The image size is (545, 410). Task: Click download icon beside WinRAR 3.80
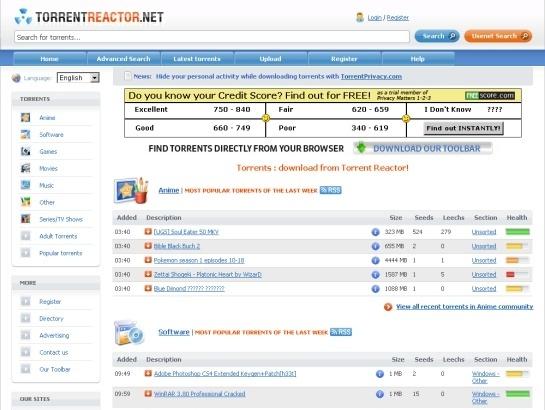click(148, 393)
